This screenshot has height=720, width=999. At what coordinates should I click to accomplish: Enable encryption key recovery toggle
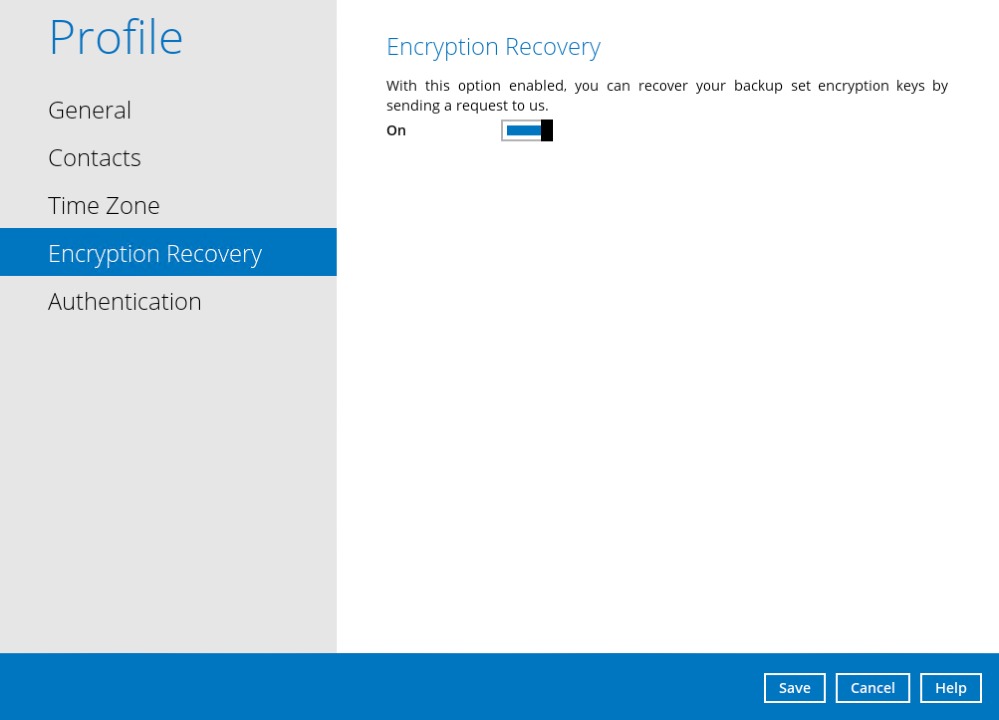pyautogui.click(x=526, y=130)
